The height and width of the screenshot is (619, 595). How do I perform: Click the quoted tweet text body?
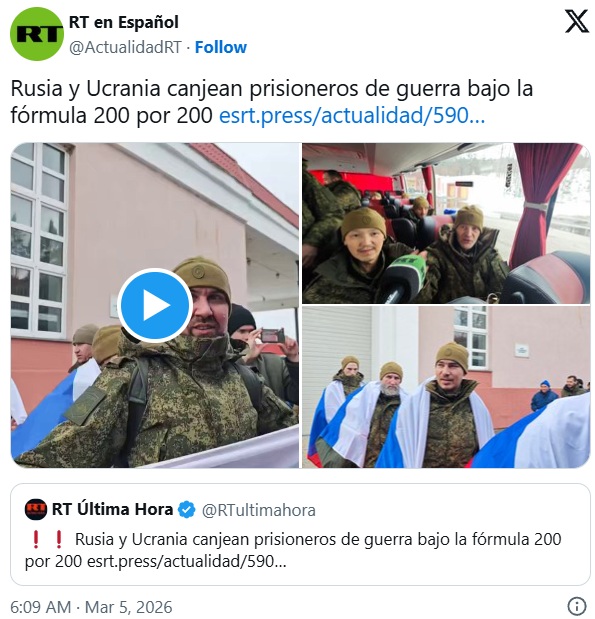tap(293, 550)
